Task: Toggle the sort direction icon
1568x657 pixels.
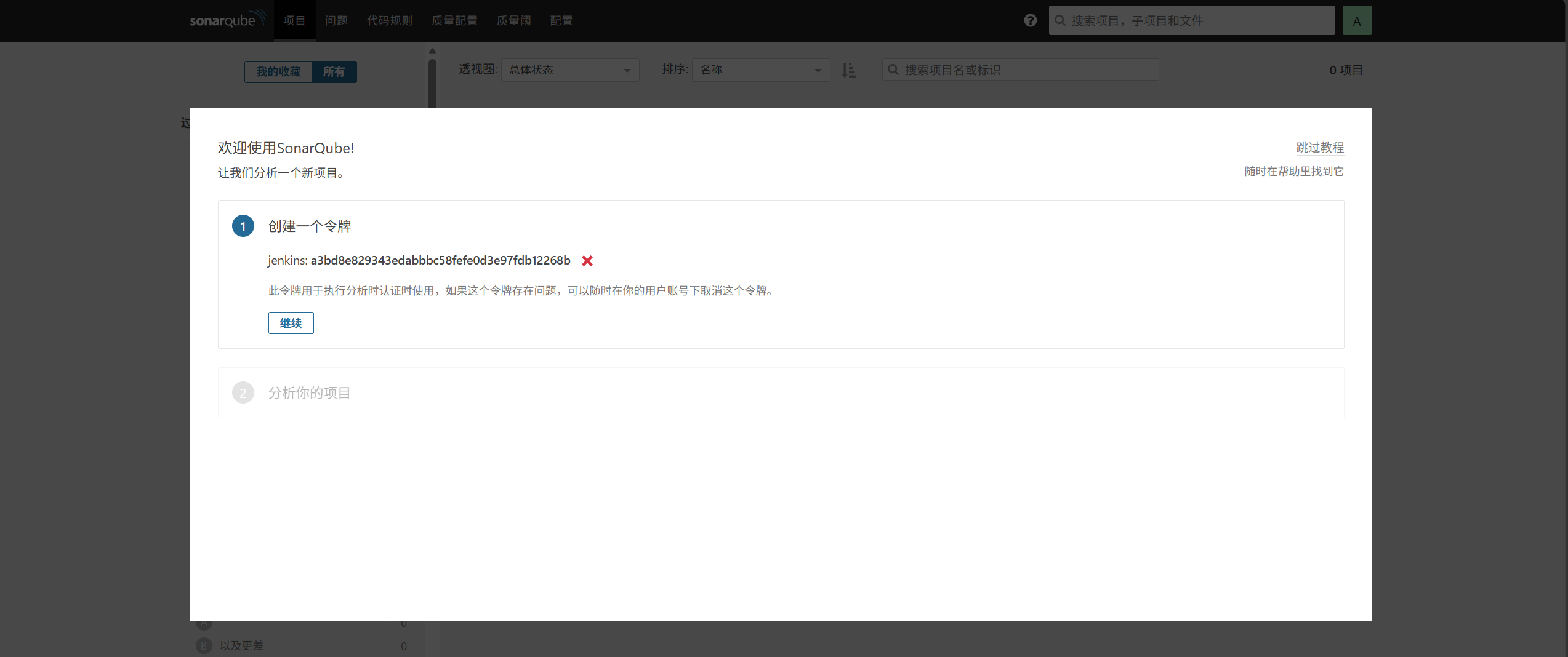Action: click(849, 70)
